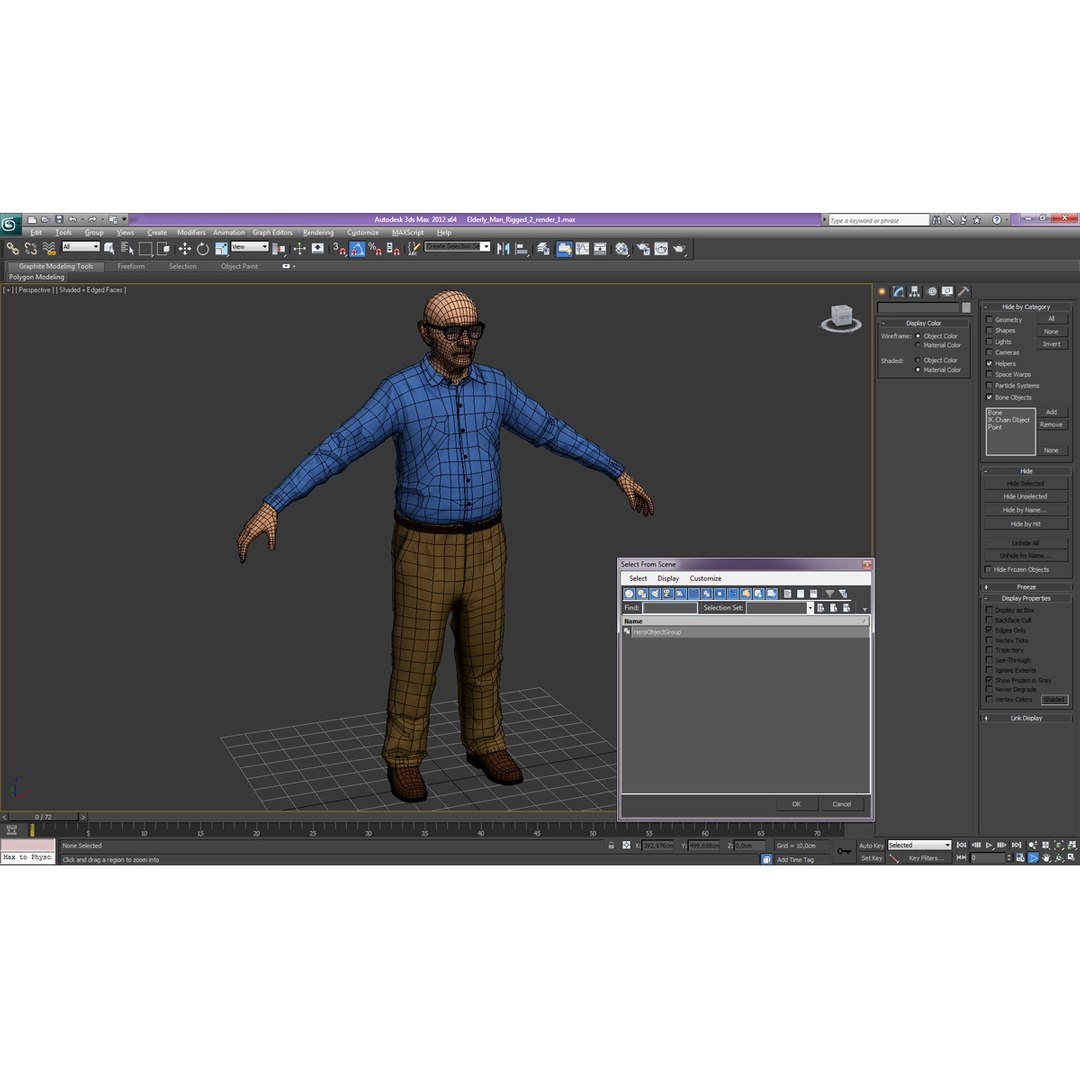Switch to the Motion command panel
Viewport: 1080px width, 1080px height.
[x=931, y=291]
